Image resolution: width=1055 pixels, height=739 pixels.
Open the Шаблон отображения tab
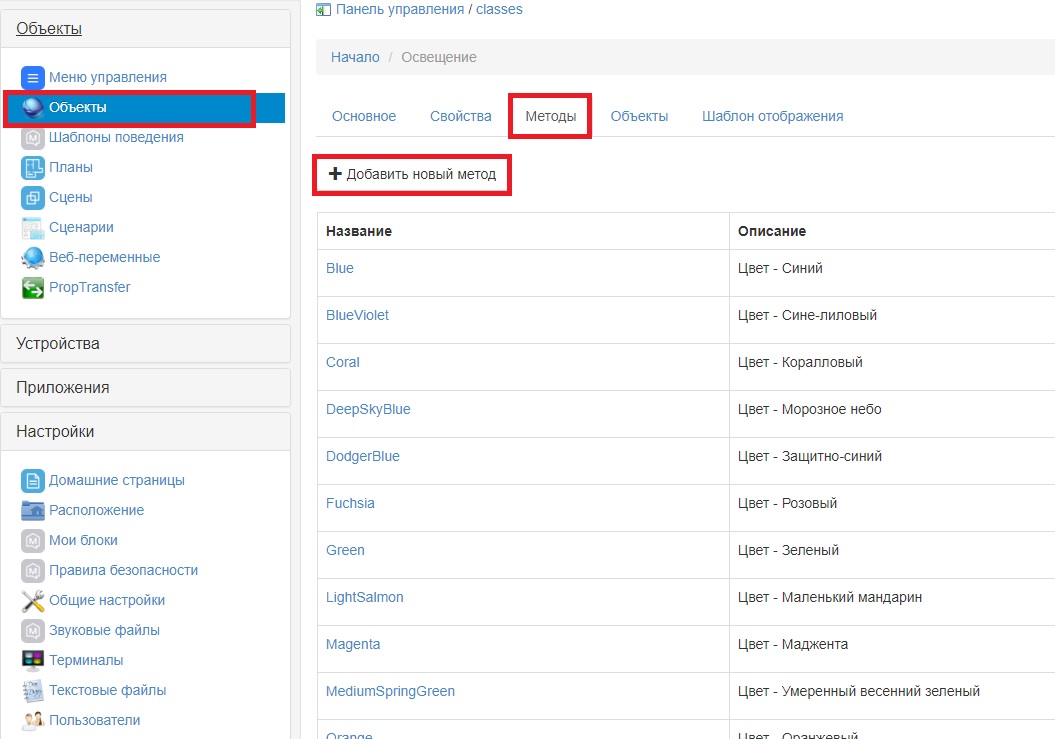pos(772,116)
